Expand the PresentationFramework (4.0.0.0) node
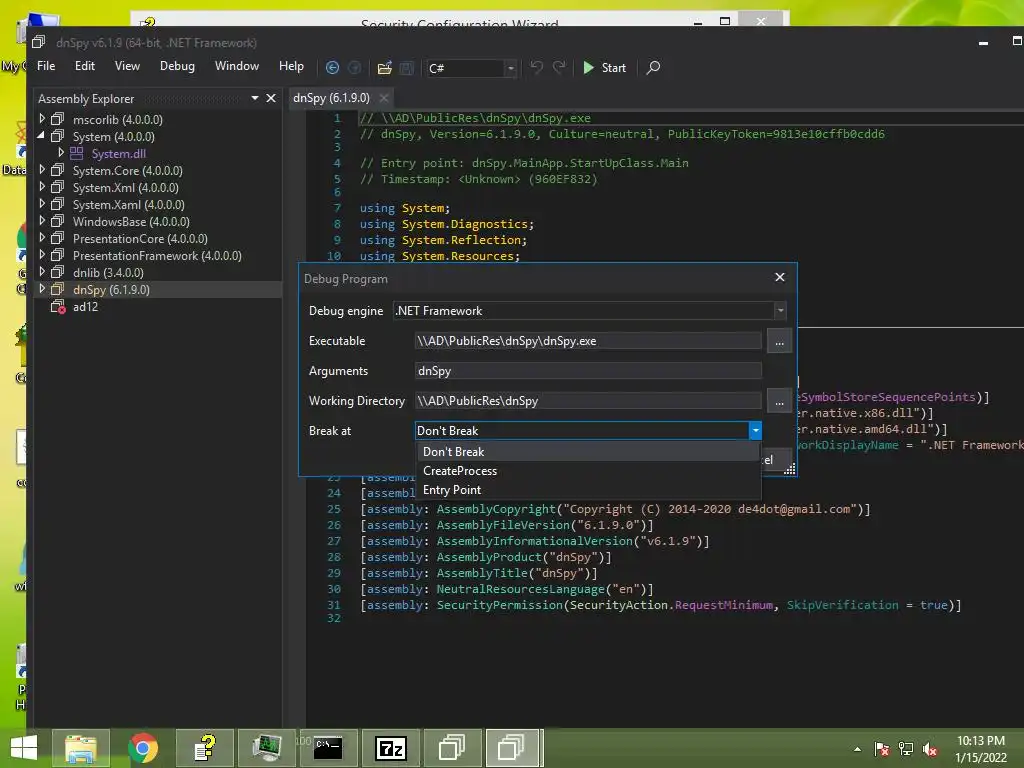This screenshot has width=1024, height=768. coord(42,255)
